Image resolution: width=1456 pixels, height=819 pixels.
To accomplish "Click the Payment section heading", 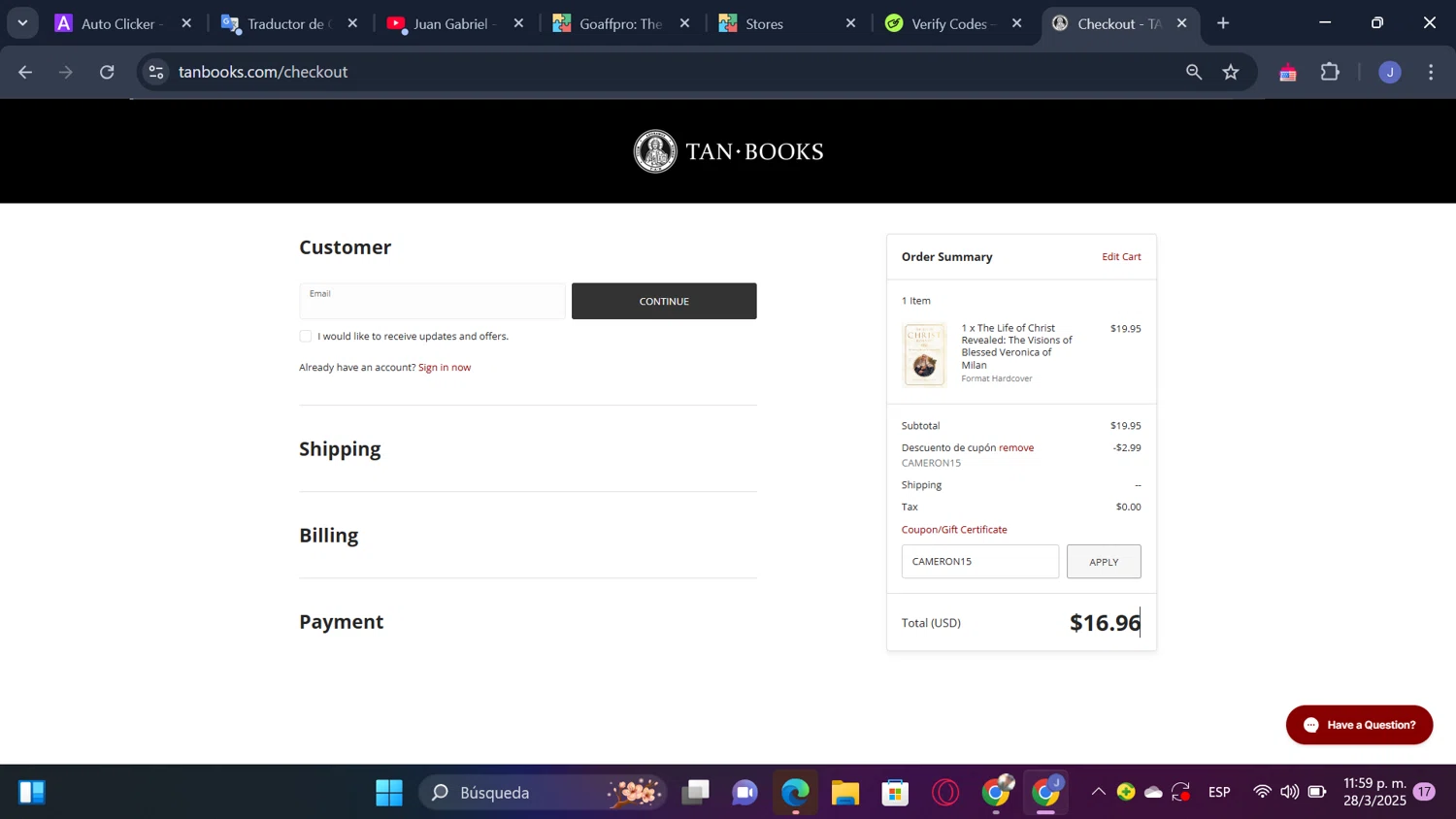I will tap(342, 621).
